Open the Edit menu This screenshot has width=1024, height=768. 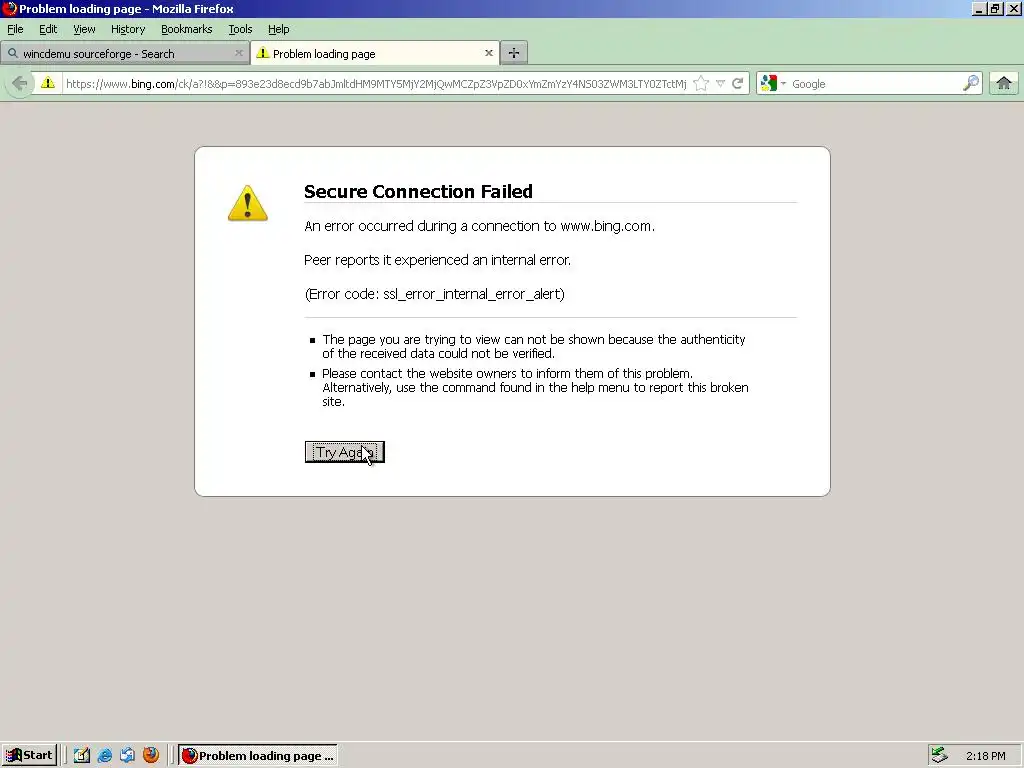tap(48, 29)
